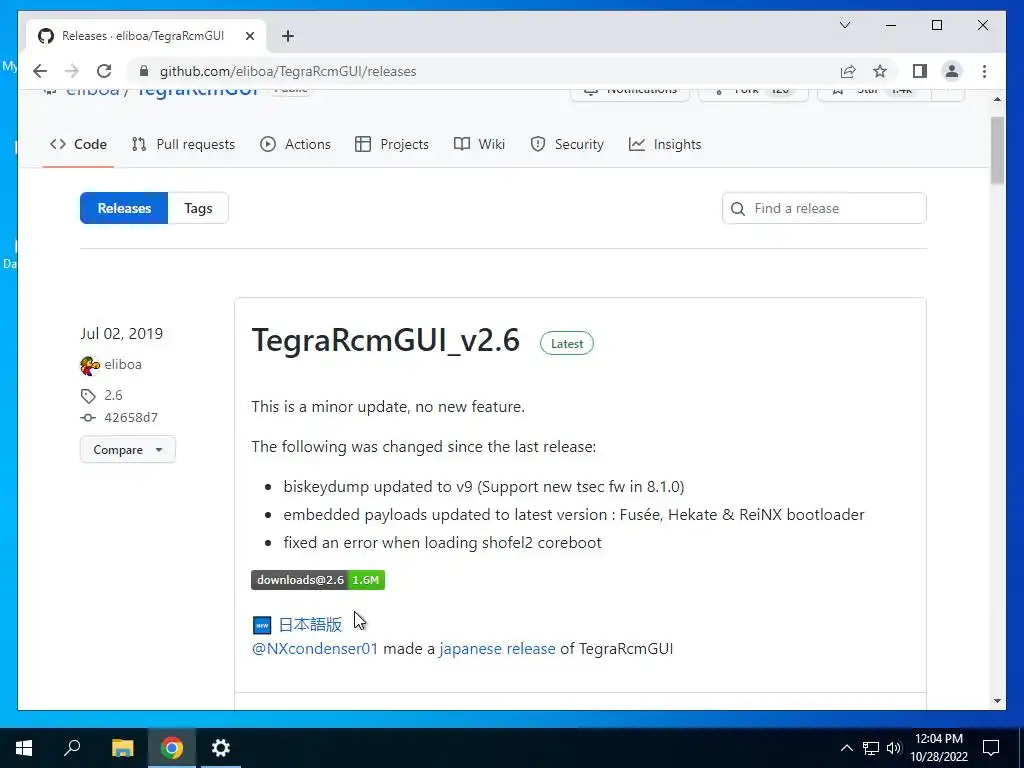This screenshot has width=1024, height=768.
Task: Open commit 42658d7
Action: tap(131, 418)
